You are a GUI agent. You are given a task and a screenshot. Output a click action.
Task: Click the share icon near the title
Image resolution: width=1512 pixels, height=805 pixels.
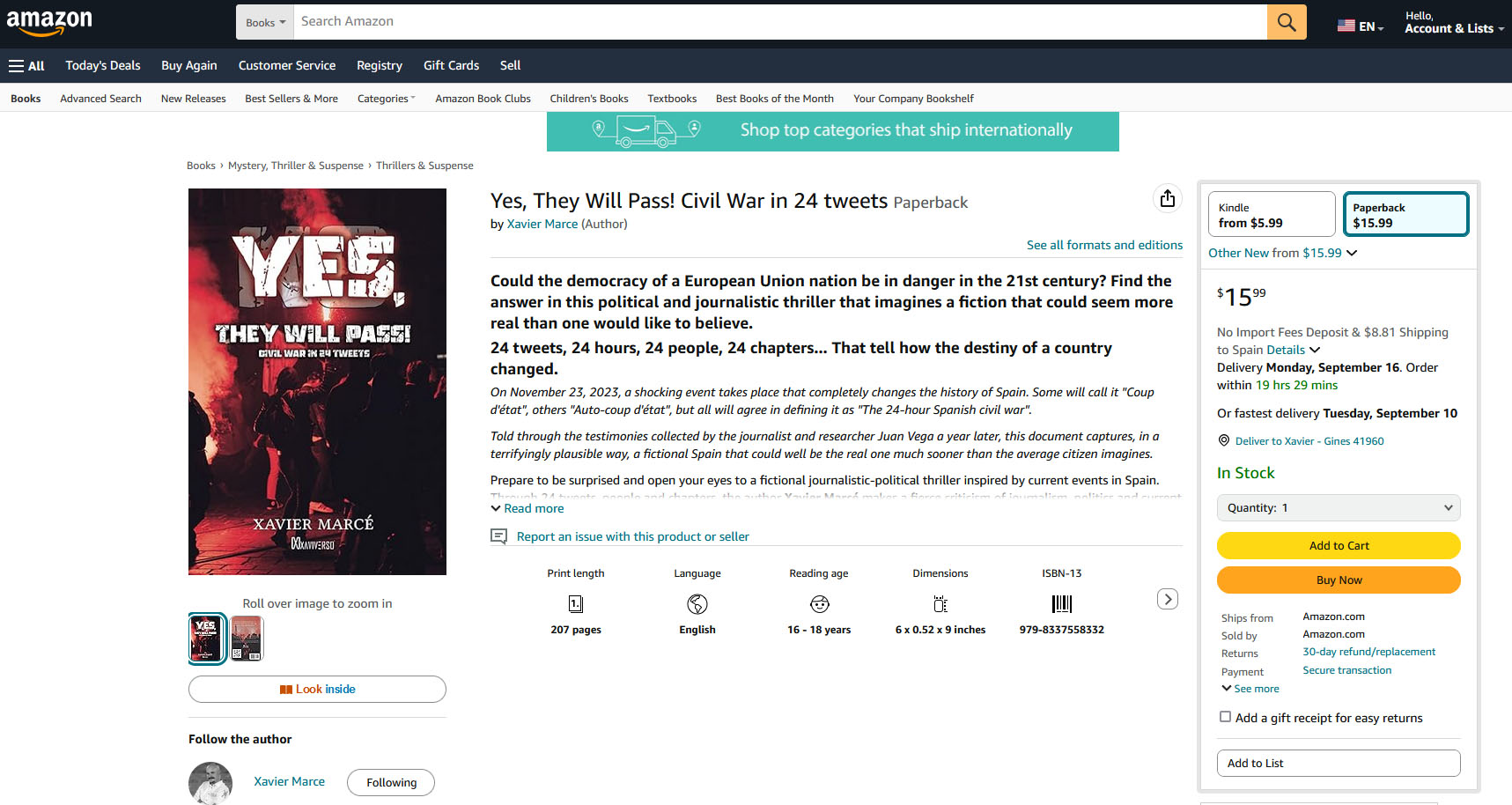(1168, 198)
